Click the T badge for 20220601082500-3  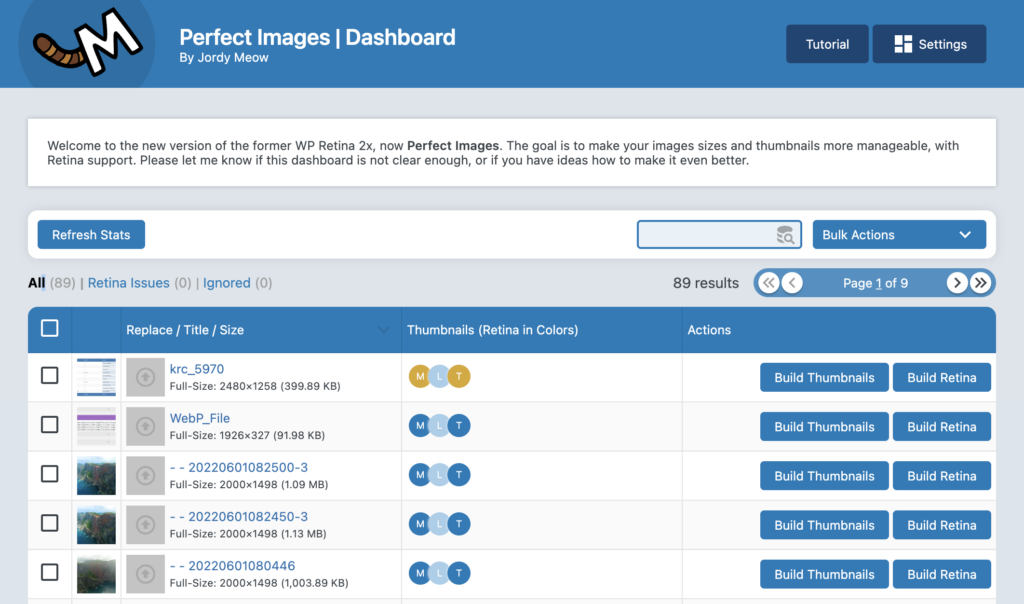coord(459,475)
